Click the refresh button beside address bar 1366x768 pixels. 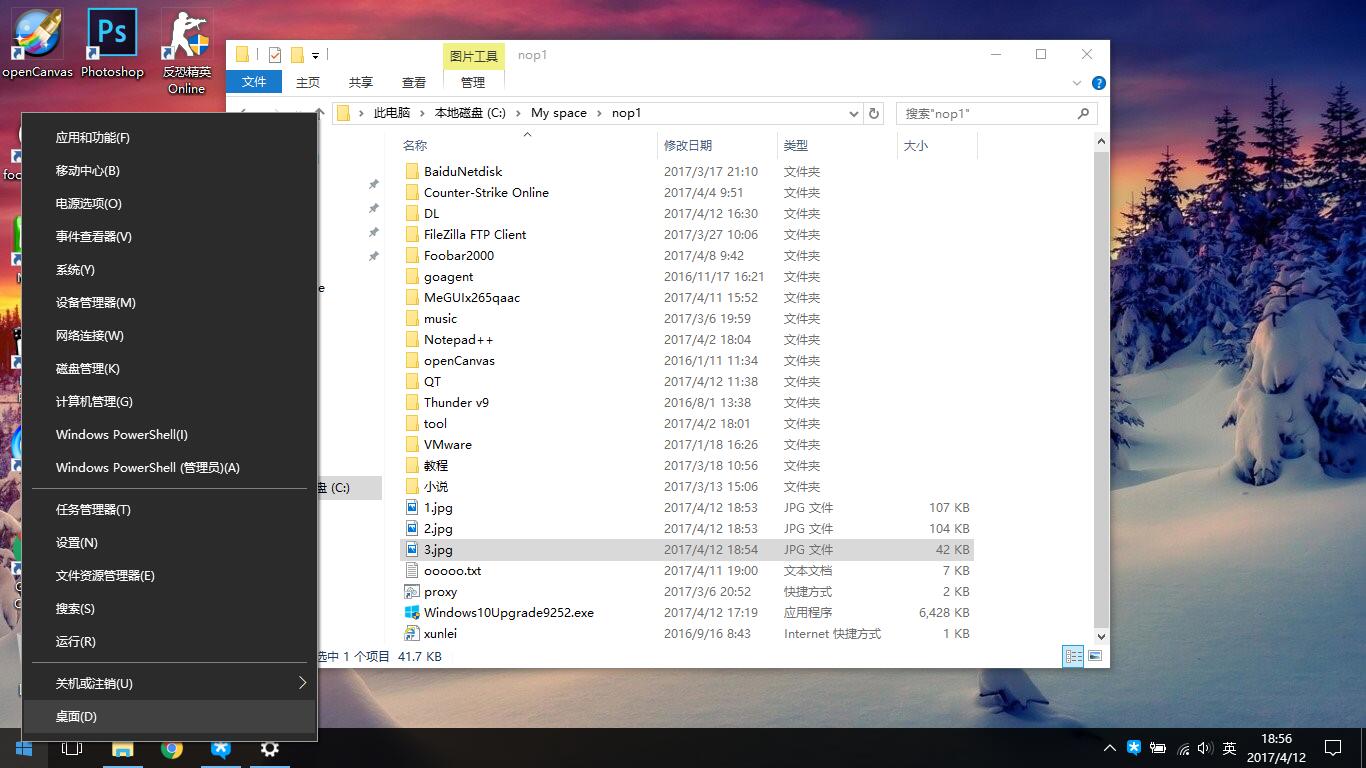tap(874, 114)
